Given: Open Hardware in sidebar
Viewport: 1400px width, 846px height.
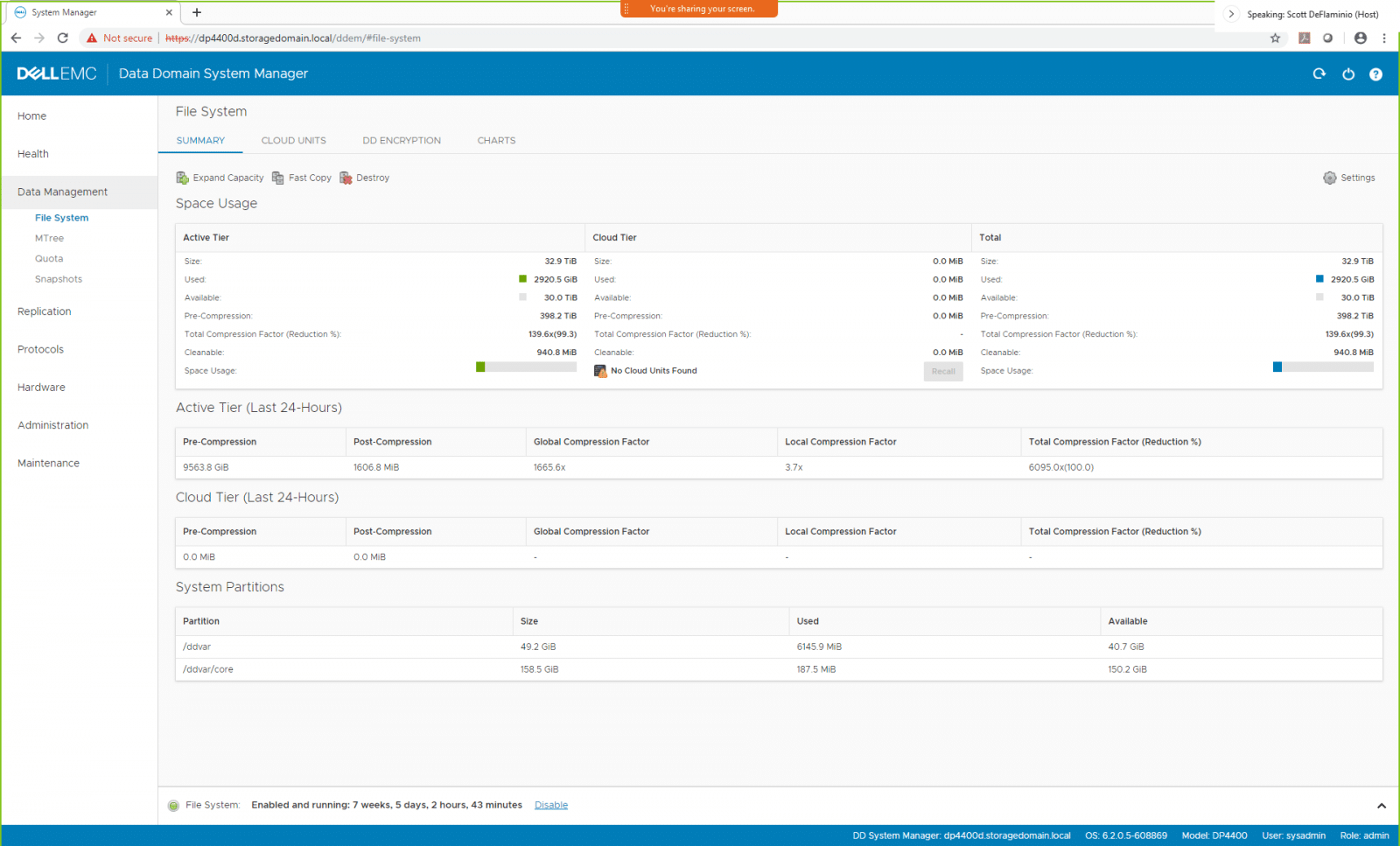Looking at the screenshot, I should [41, 388].
